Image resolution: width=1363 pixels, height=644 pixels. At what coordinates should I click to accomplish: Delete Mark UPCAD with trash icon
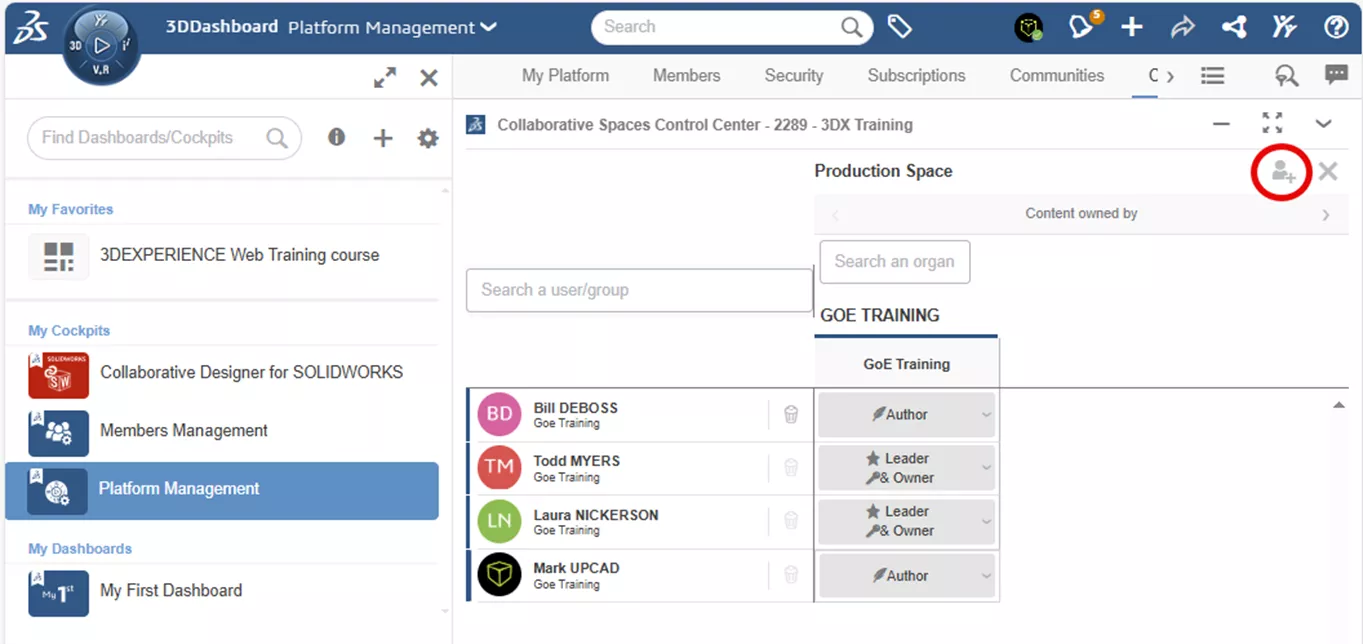[791, 574]
